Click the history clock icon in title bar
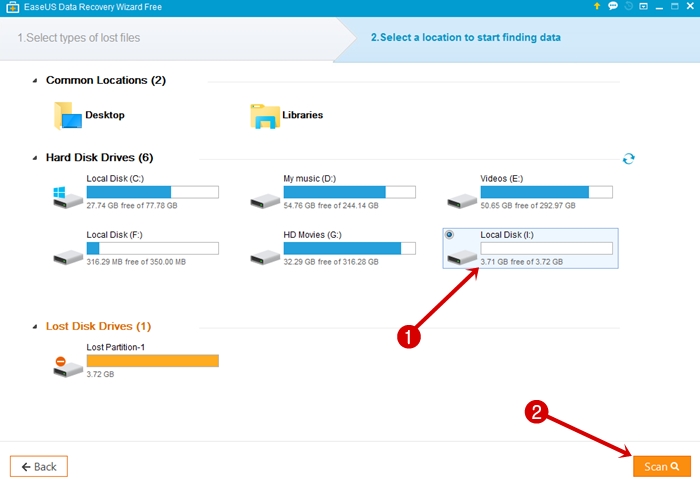Image resolution: width=700 pixels, height=483 pixels. [x=629, y=6]
